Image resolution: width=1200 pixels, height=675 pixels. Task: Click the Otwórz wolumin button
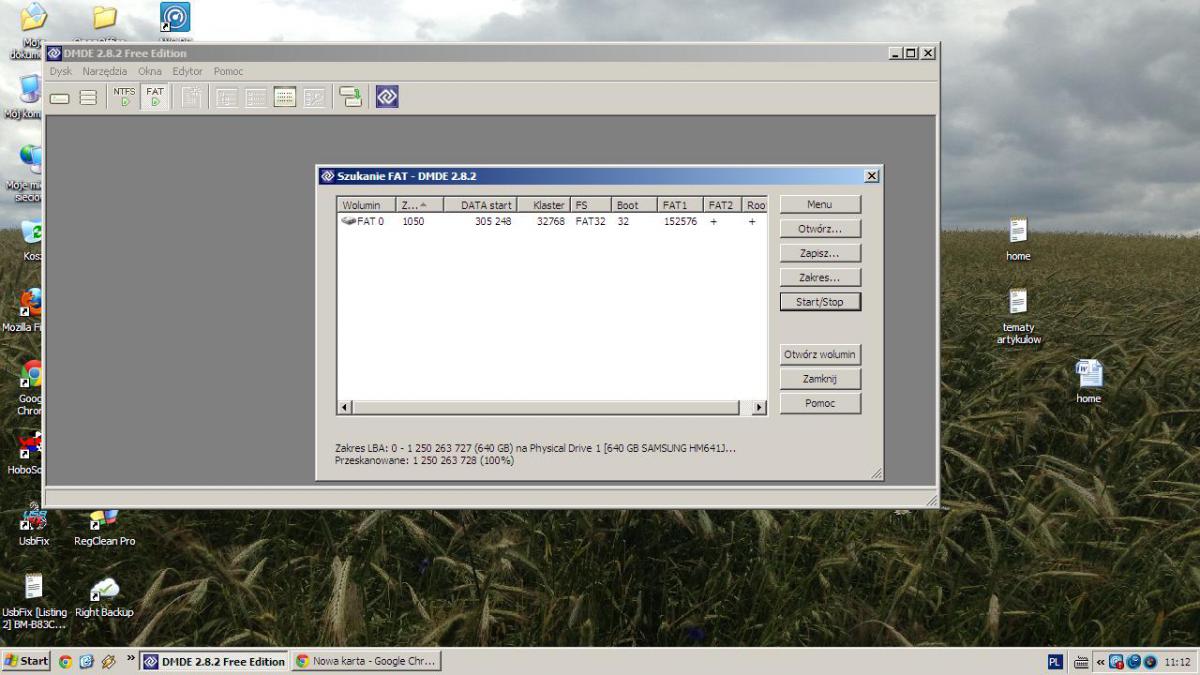click(x=820, y=354)
